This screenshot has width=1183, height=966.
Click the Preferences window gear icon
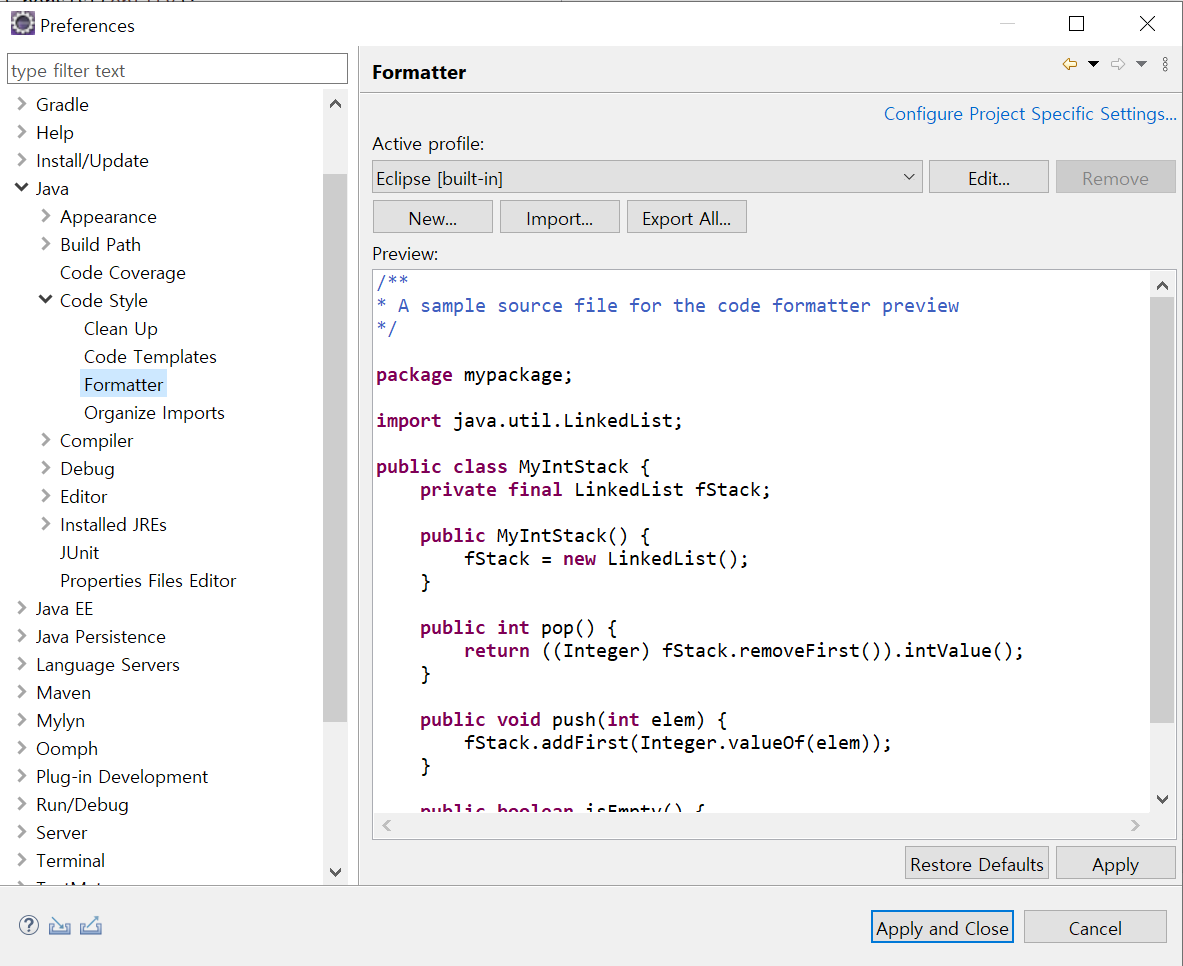23,23
